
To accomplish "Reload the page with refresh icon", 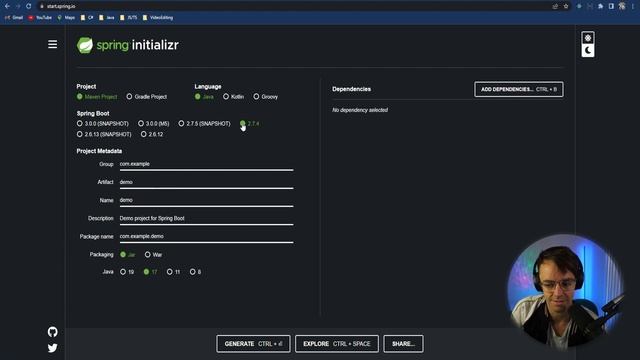I will click(x=29, y=6).
